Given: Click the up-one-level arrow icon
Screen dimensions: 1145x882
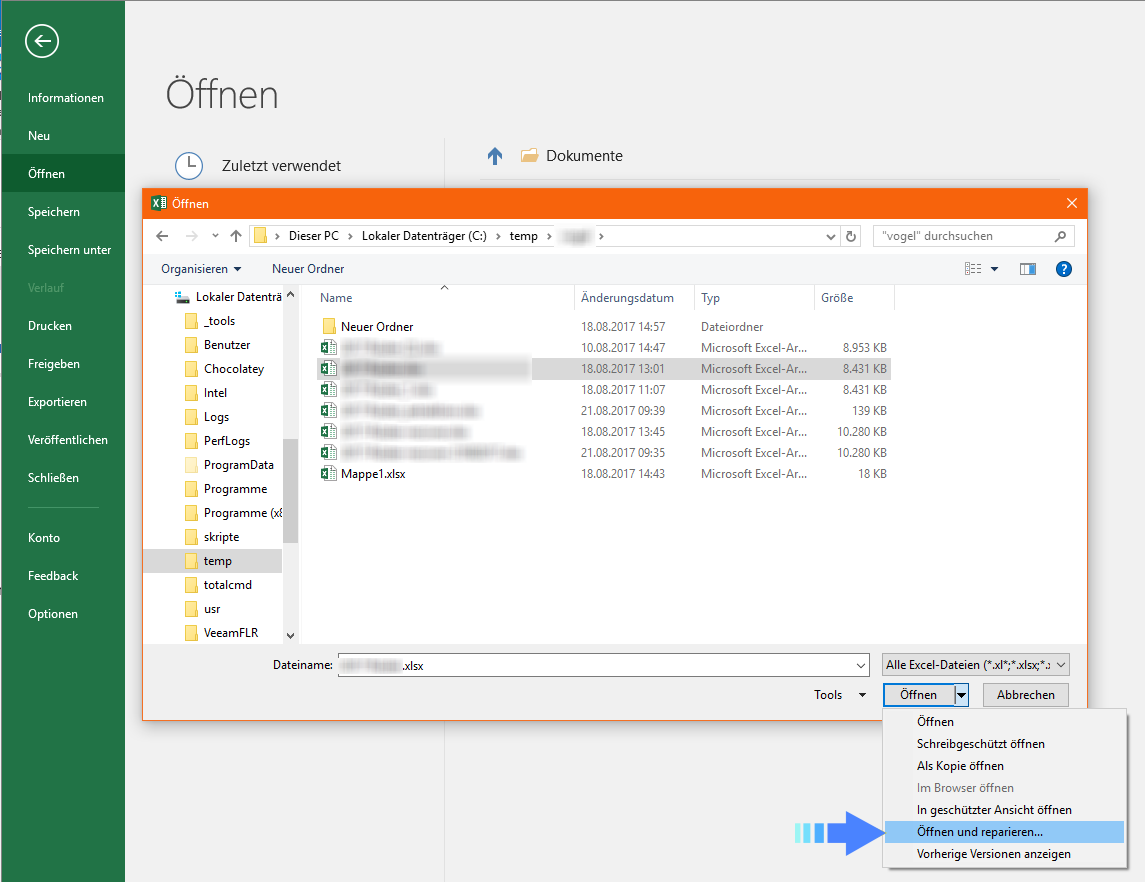Looking at the screenshot, I should (x=236, y=235).
